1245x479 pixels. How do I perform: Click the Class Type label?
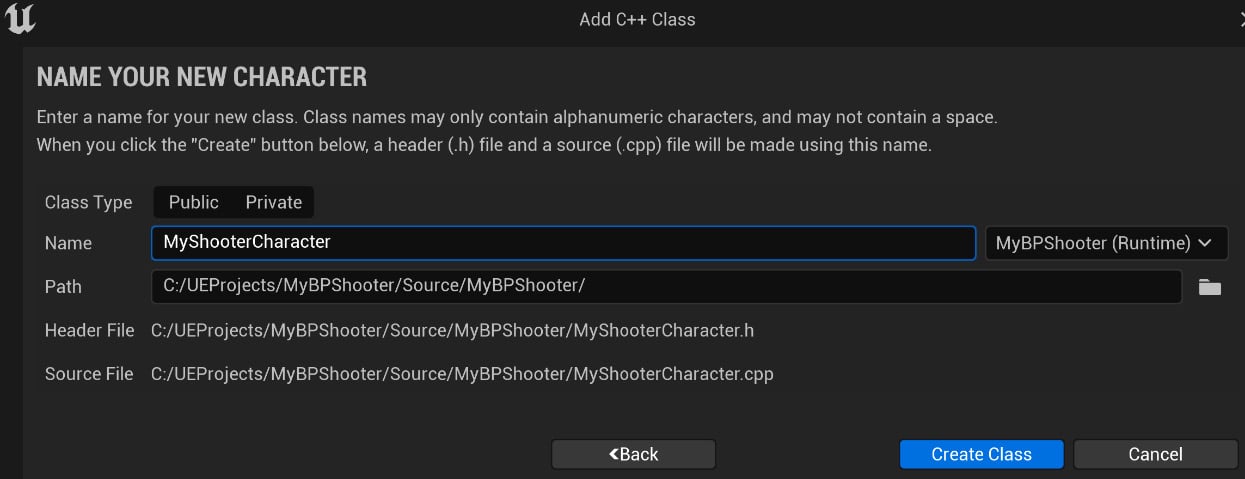[x=88, y=202]
